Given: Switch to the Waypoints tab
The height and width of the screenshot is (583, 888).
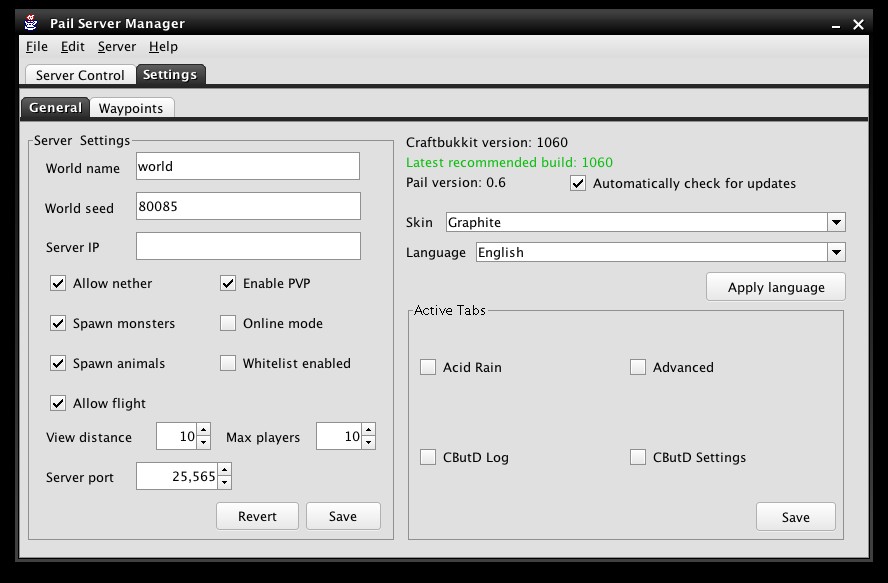Looking at the screenshot, I should coord(131,108).
